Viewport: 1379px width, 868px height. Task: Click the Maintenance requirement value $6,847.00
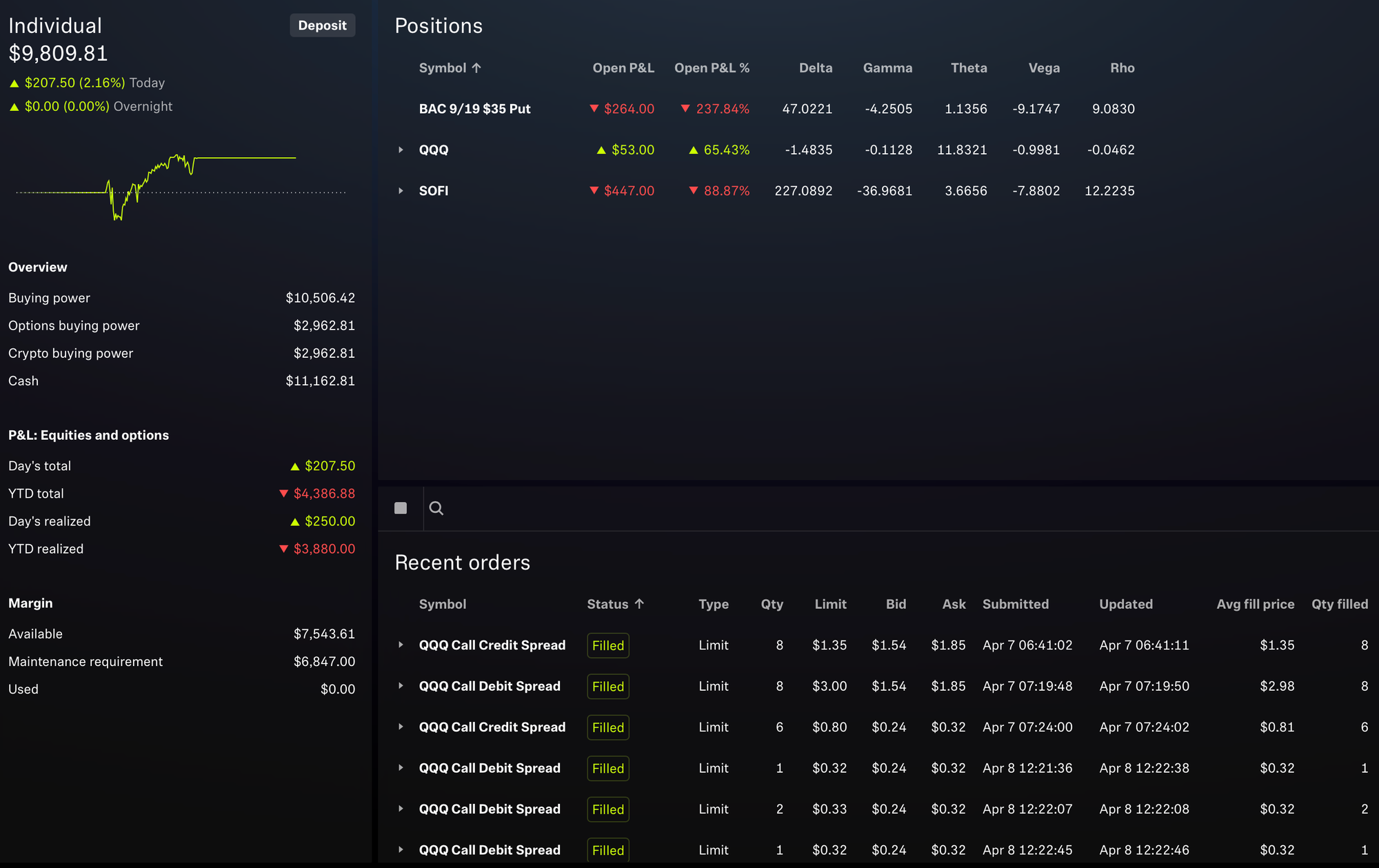325,661
